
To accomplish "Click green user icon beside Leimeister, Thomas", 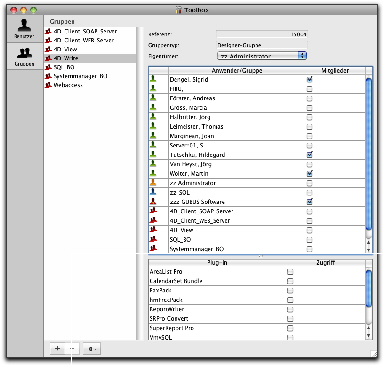I will click(153, 126).
